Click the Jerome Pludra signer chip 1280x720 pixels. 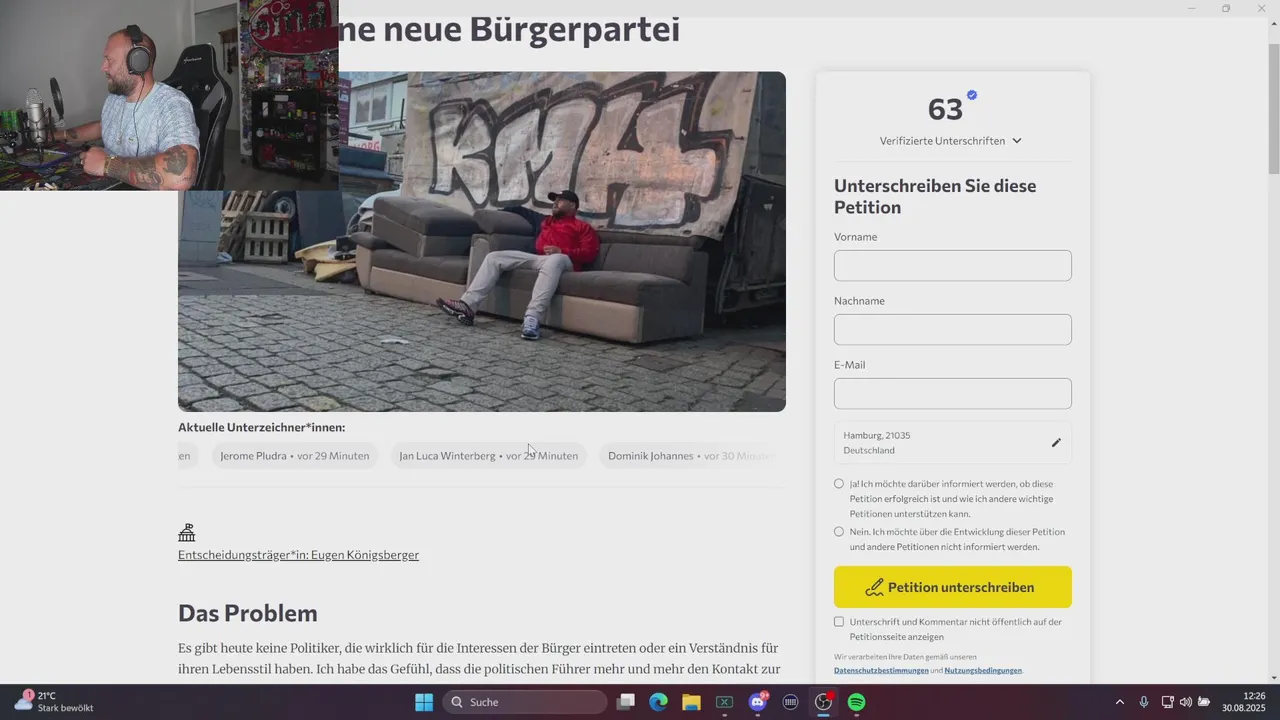294,456
